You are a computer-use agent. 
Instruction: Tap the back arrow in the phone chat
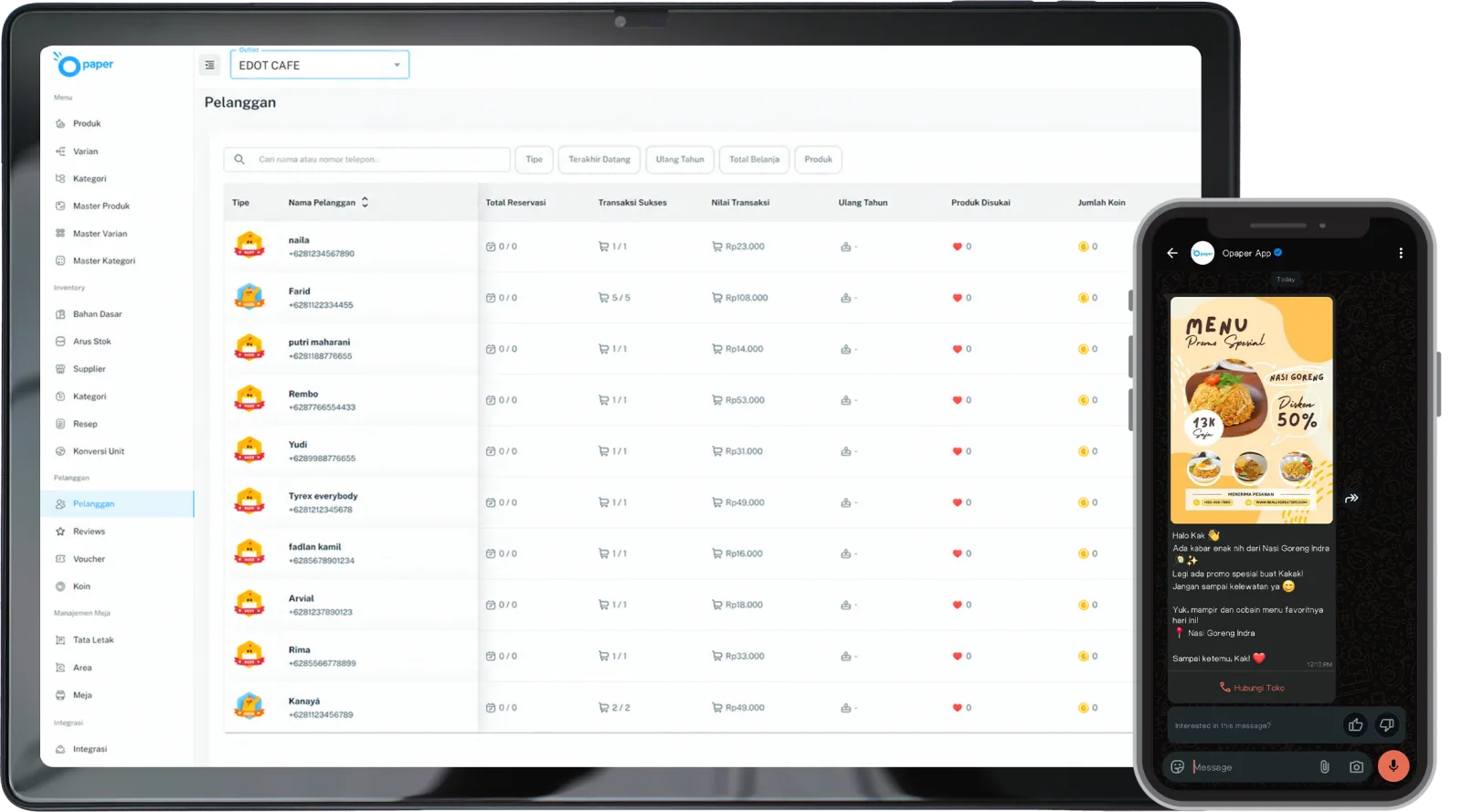(1172, 253)
